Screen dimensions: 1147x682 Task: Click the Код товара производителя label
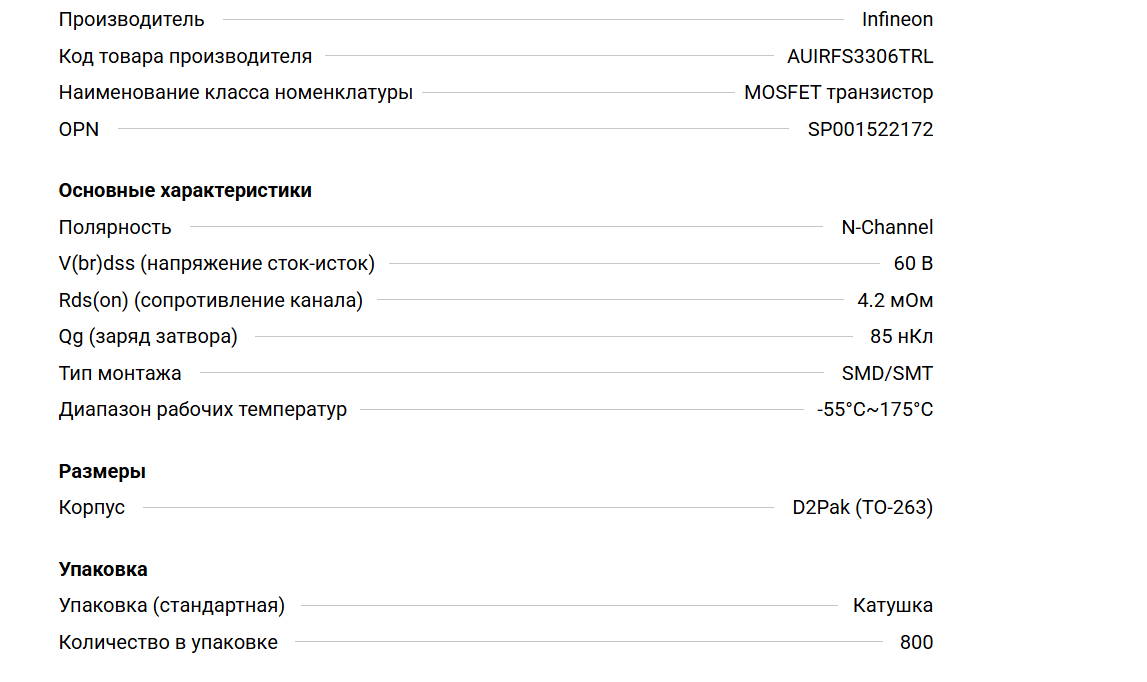185,56
